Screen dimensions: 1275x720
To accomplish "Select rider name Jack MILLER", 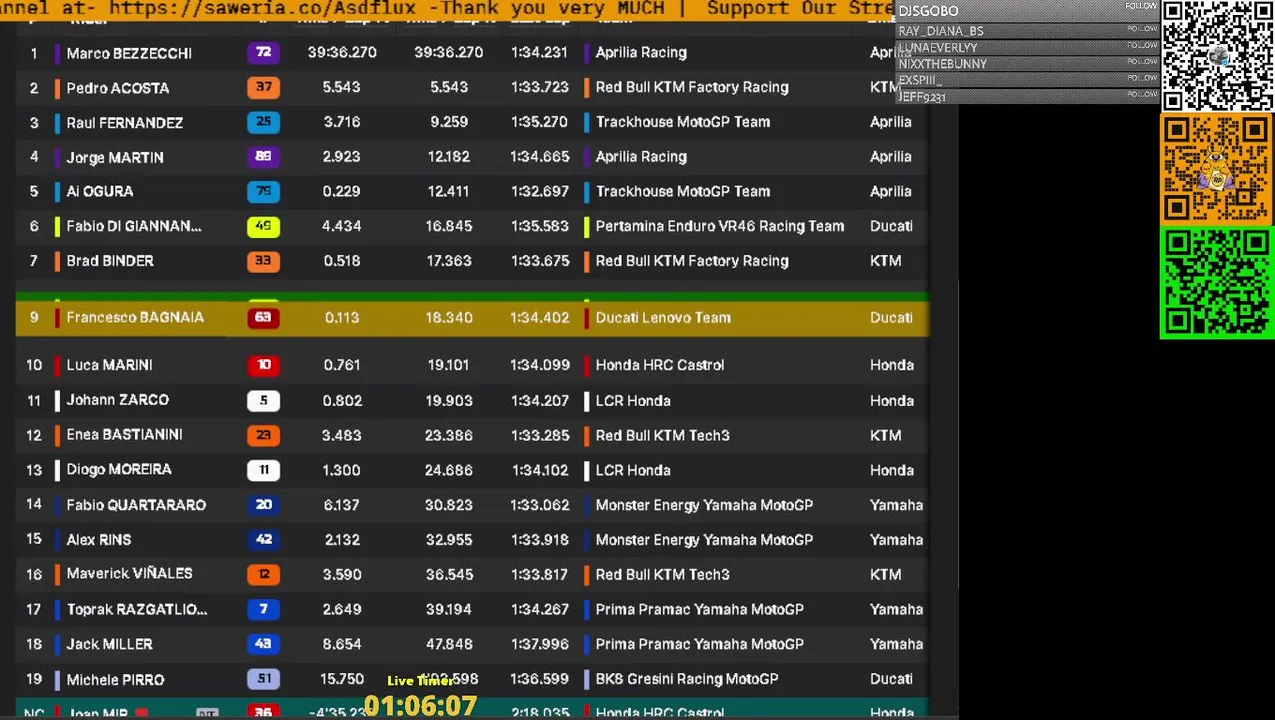I will (x=110, y=644).
